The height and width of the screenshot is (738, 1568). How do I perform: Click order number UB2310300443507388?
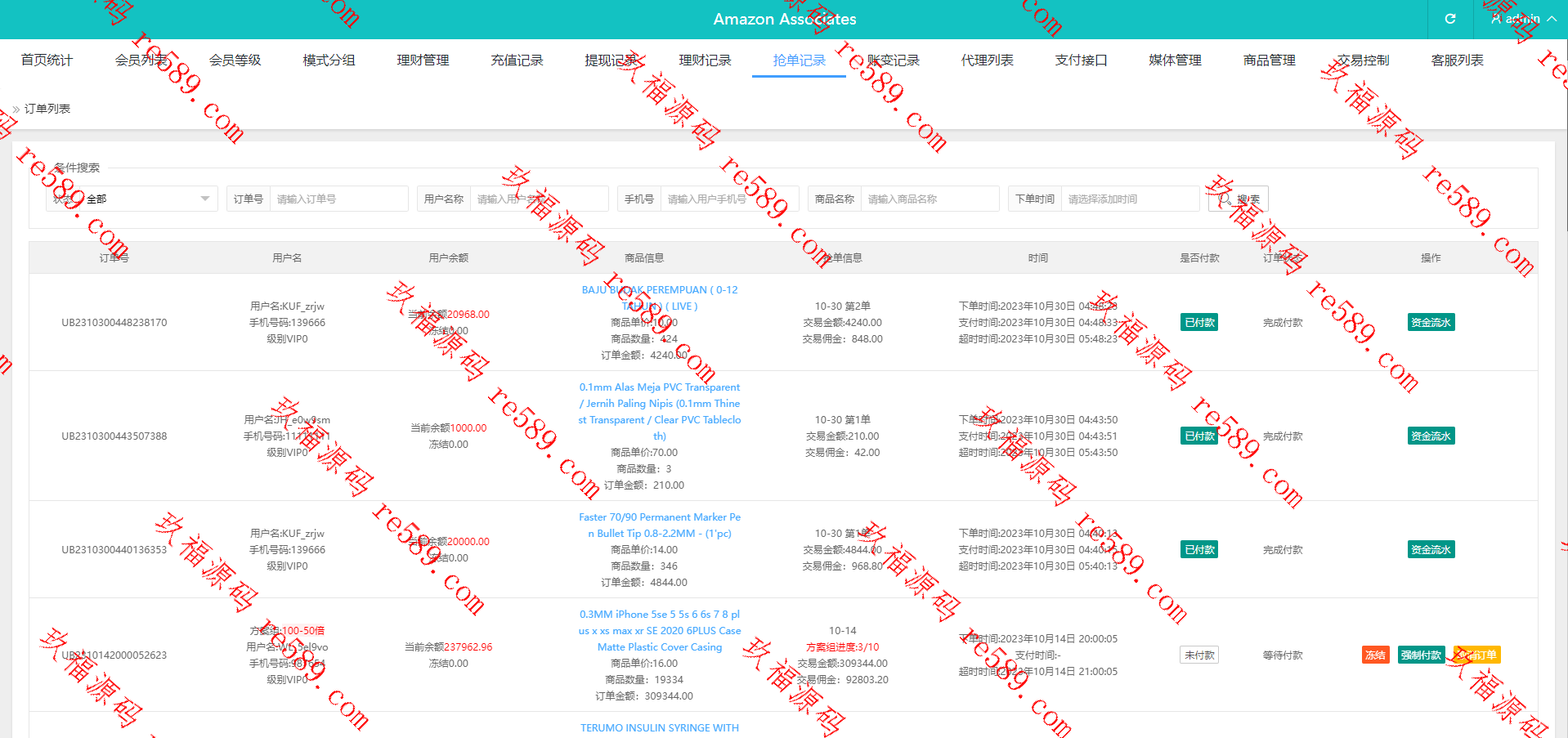(x=114, y=436)
